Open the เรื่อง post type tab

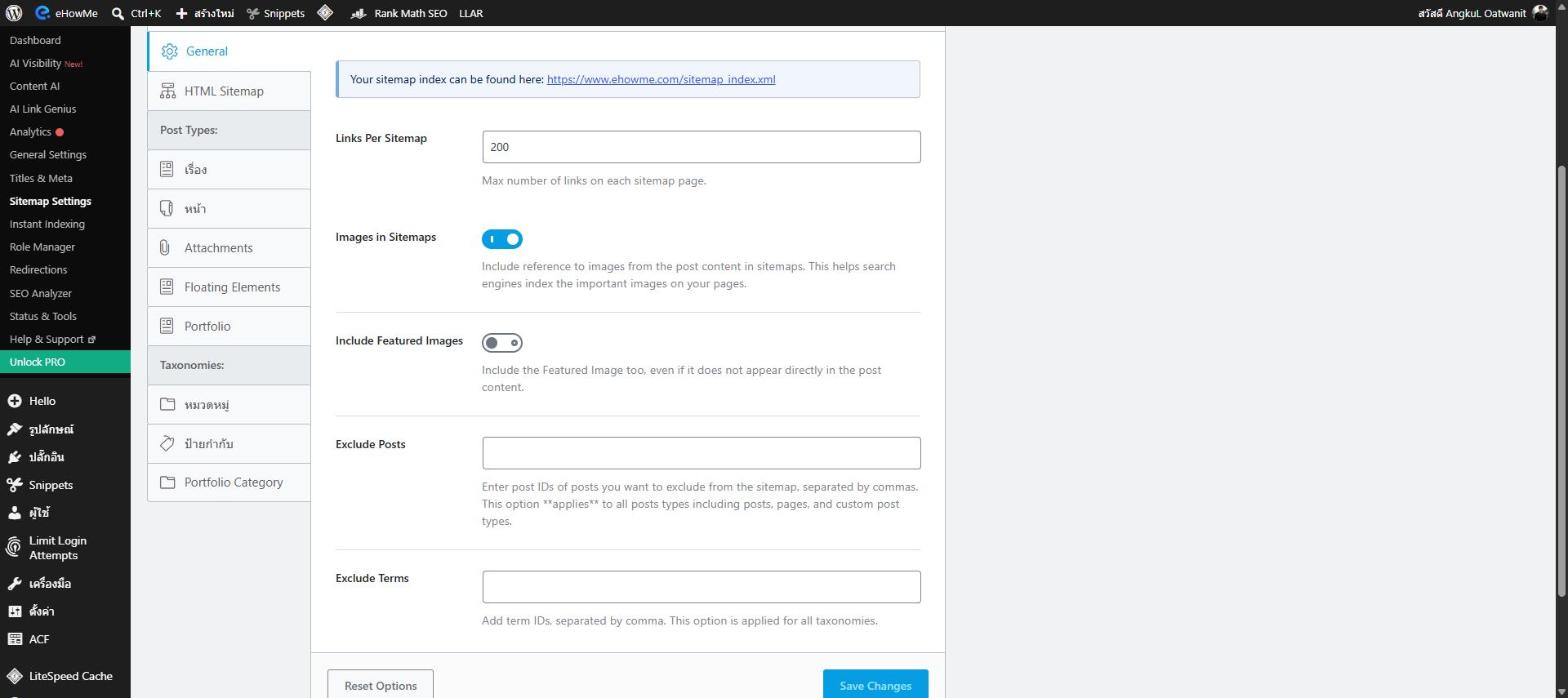(x=229, y=169)
